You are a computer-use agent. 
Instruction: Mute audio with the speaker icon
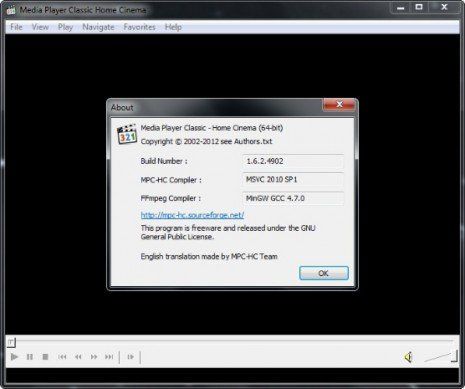pos(408,357)
